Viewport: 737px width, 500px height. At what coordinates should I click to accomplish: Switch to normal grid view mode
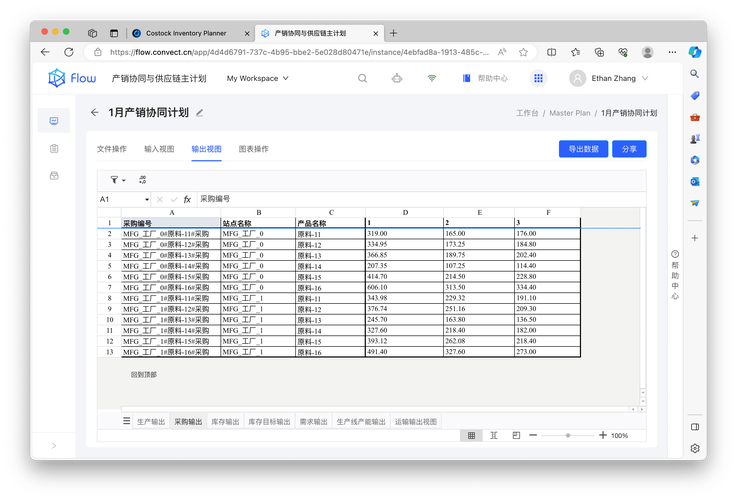coord(471,436)
